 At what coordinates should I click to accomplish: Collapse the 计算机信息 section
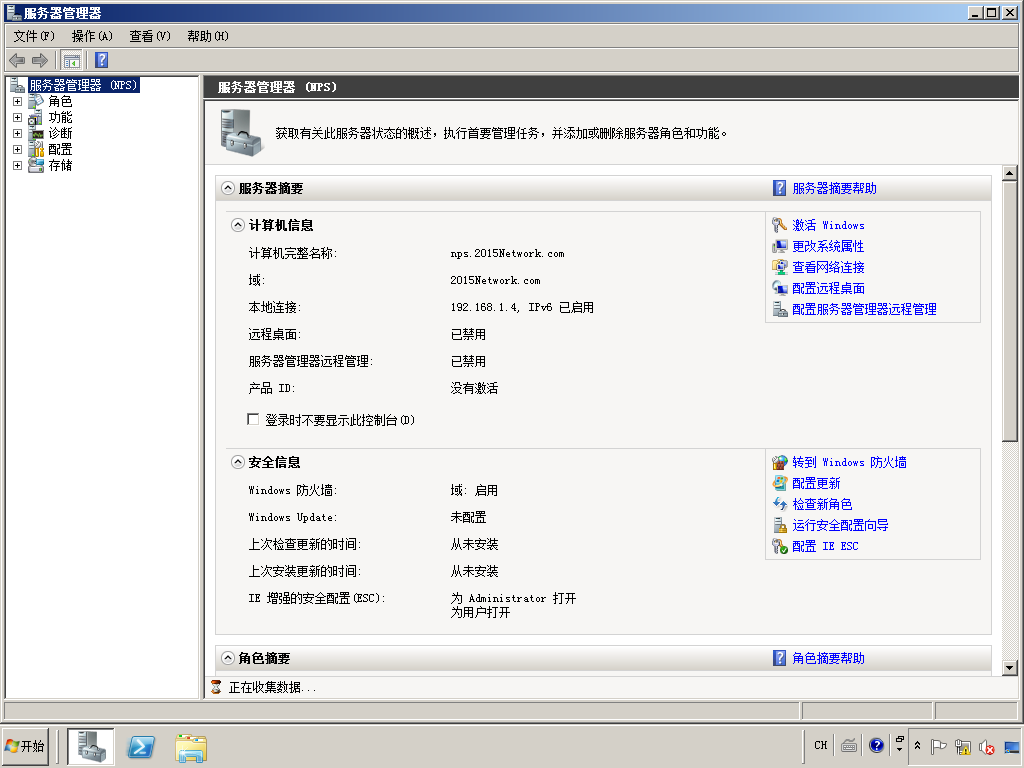click(238, 225)
